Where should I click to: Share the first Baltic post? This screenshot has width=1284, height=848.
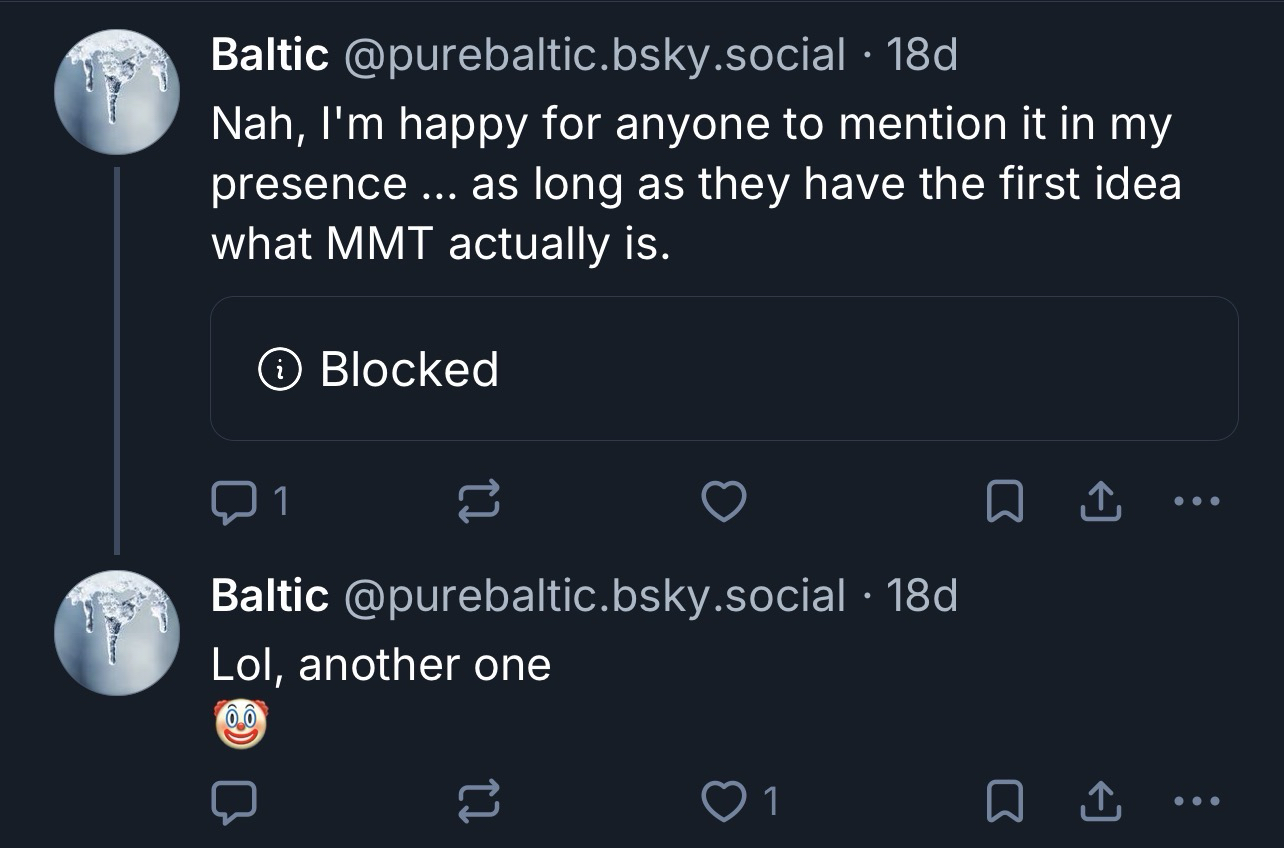[1101, 502]
